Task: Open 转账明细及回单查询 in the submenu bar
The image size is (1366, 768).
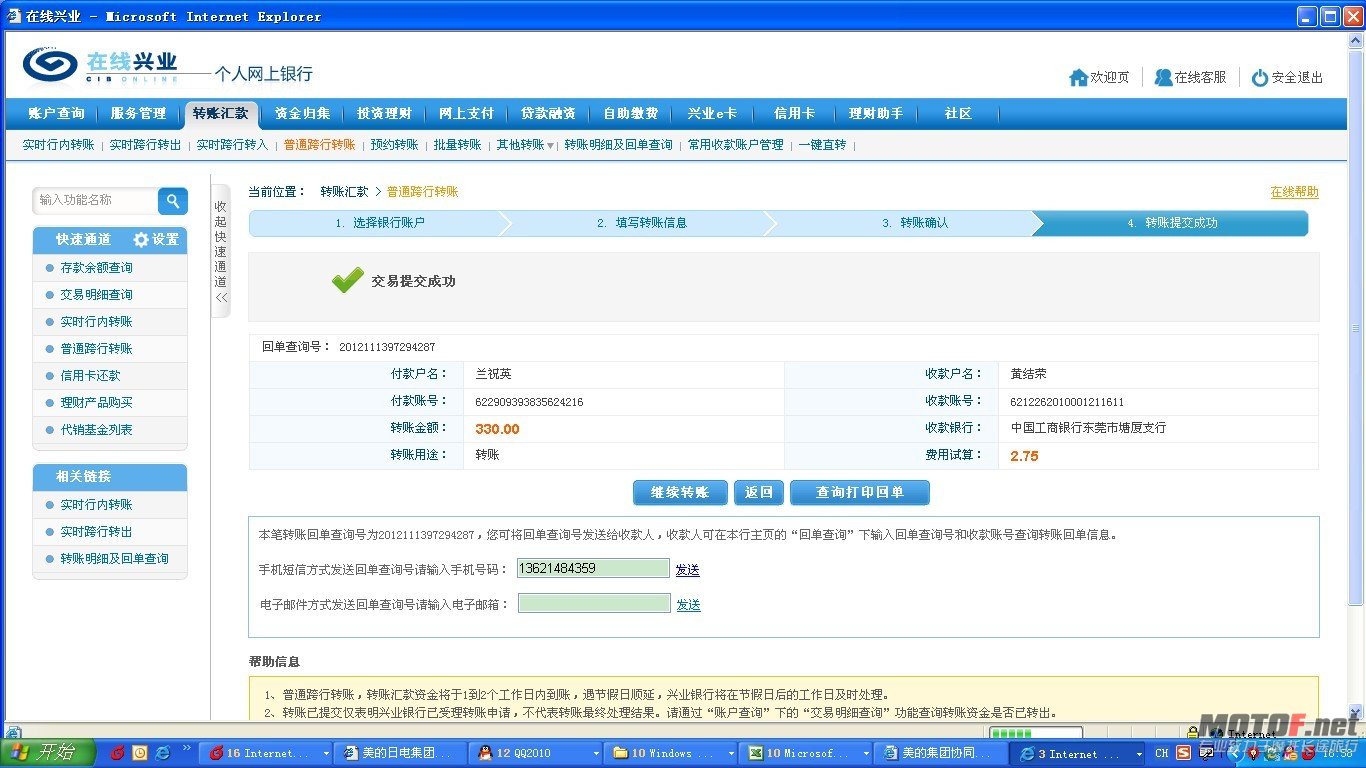Action: point(618,145)
